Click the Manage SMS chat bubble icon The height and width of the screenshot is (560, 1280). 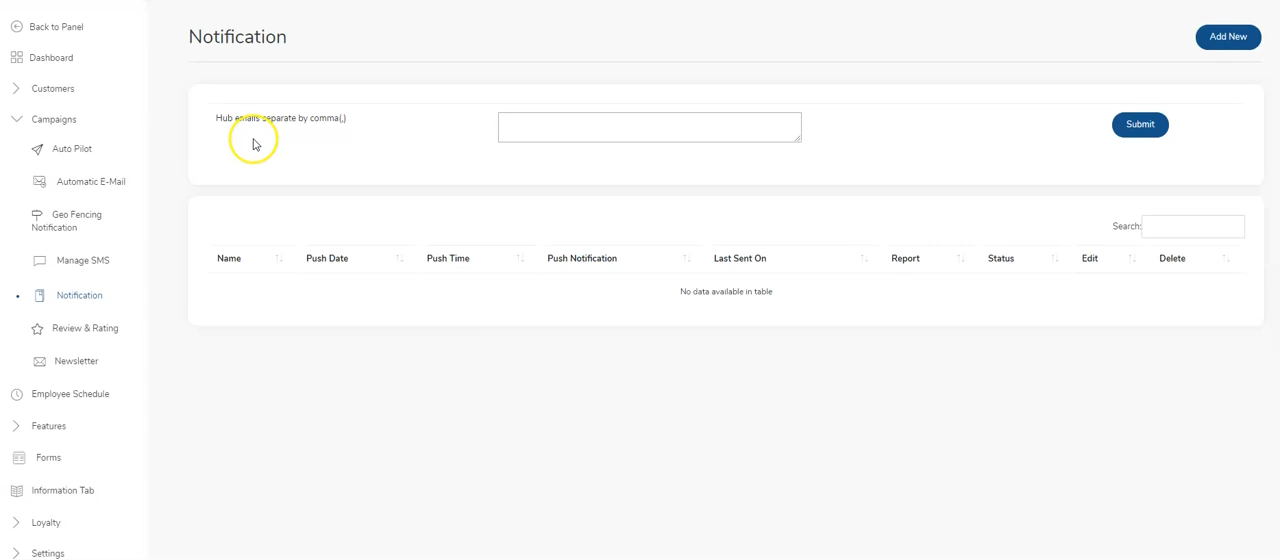coord(39,261)
